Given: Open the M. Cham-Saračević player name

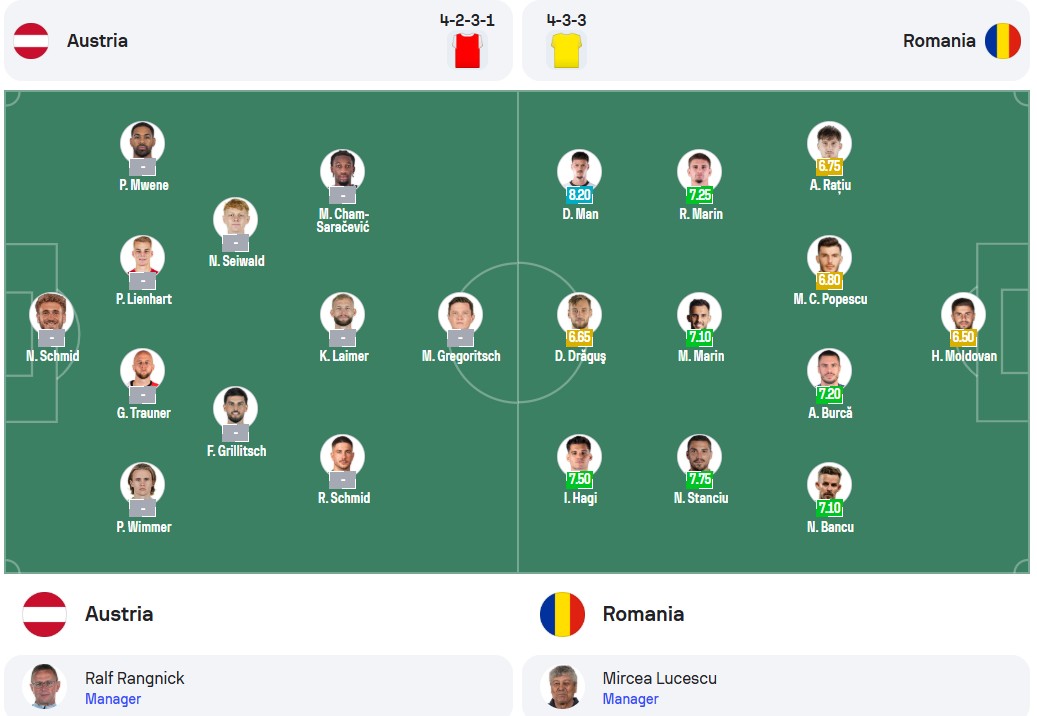Looking at the screenshot, I should 343,220.
